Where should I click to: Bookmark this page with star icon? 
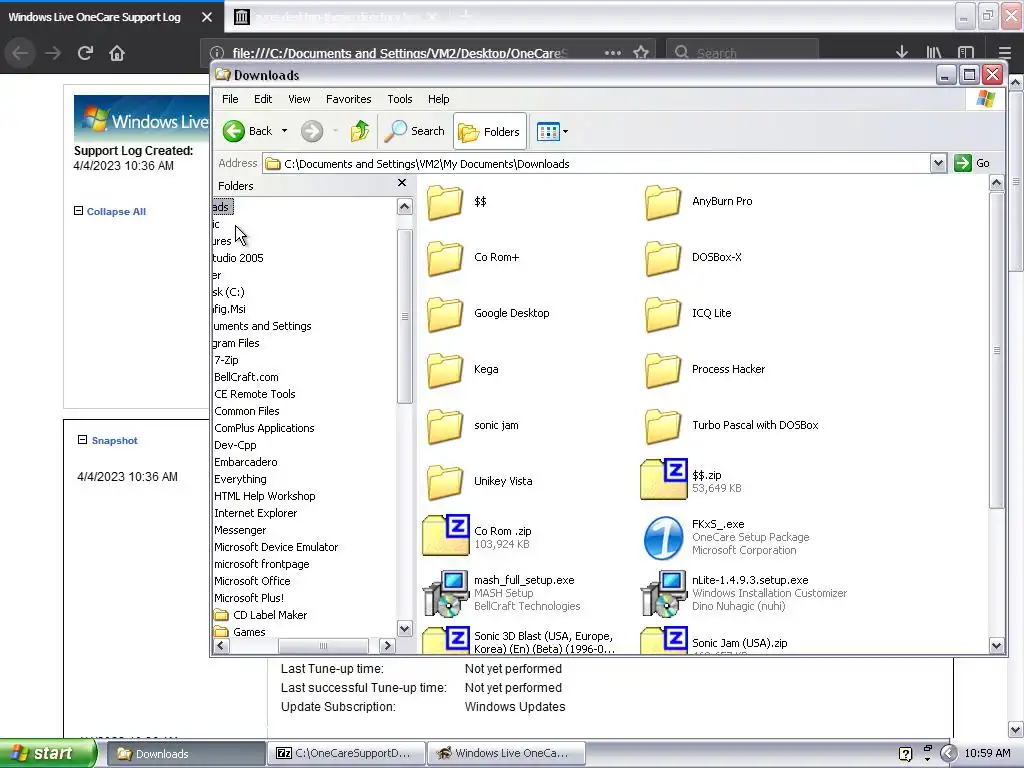641,52
